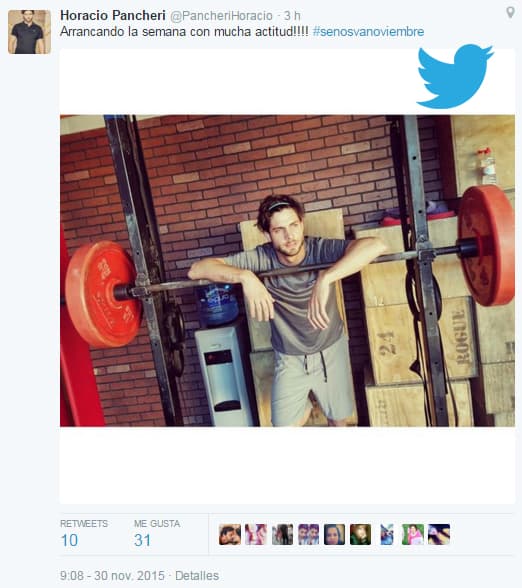The width and height of the screenshot is (522, 588).
Task: Click the last liker avatar
Action: (x=439, y=534)
